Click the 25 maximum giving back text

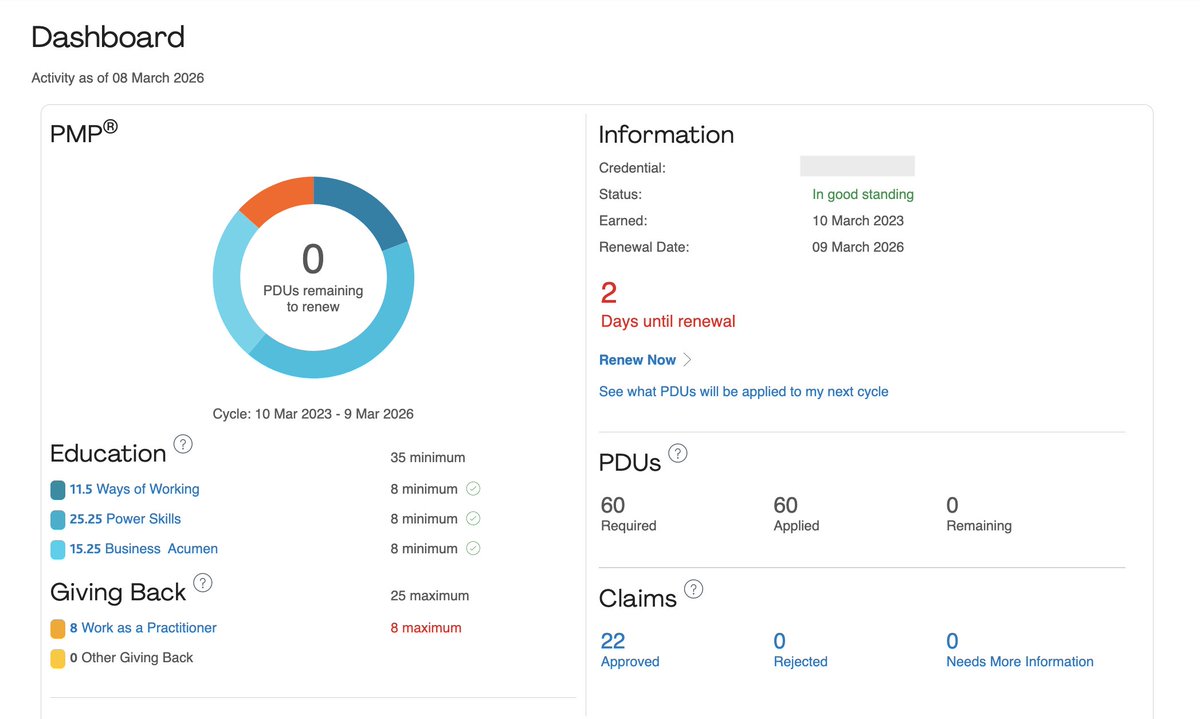pos(429,595)
